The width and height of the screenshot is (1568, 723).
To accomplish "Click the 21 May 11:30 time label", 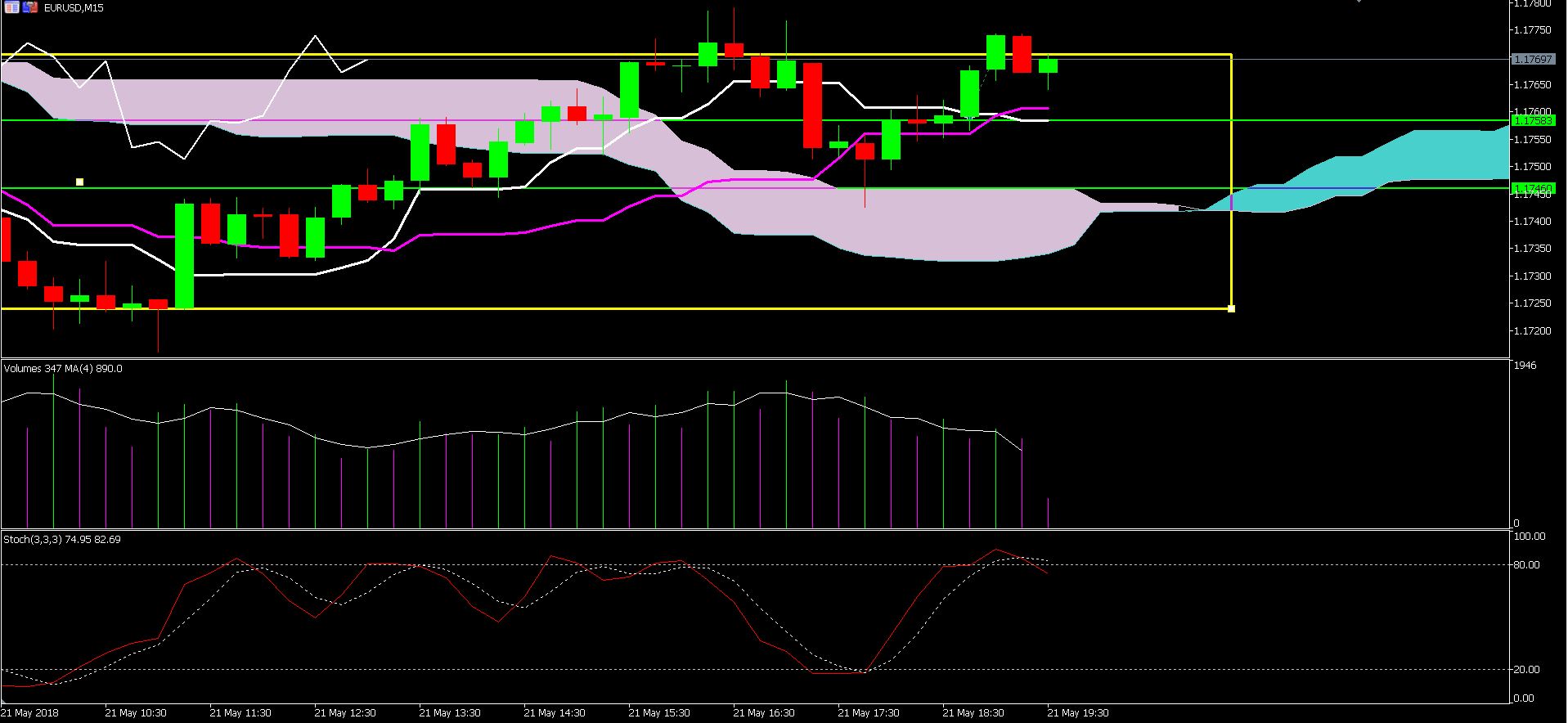I will point(240,713).
